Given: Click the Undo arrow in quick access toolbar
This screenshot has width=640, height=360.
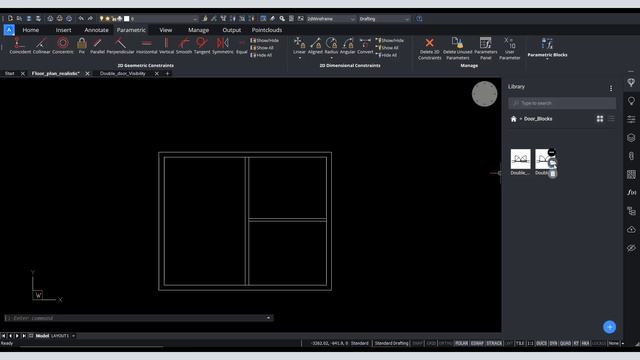Looking at the screenshot, I should (x=81, y=19).
